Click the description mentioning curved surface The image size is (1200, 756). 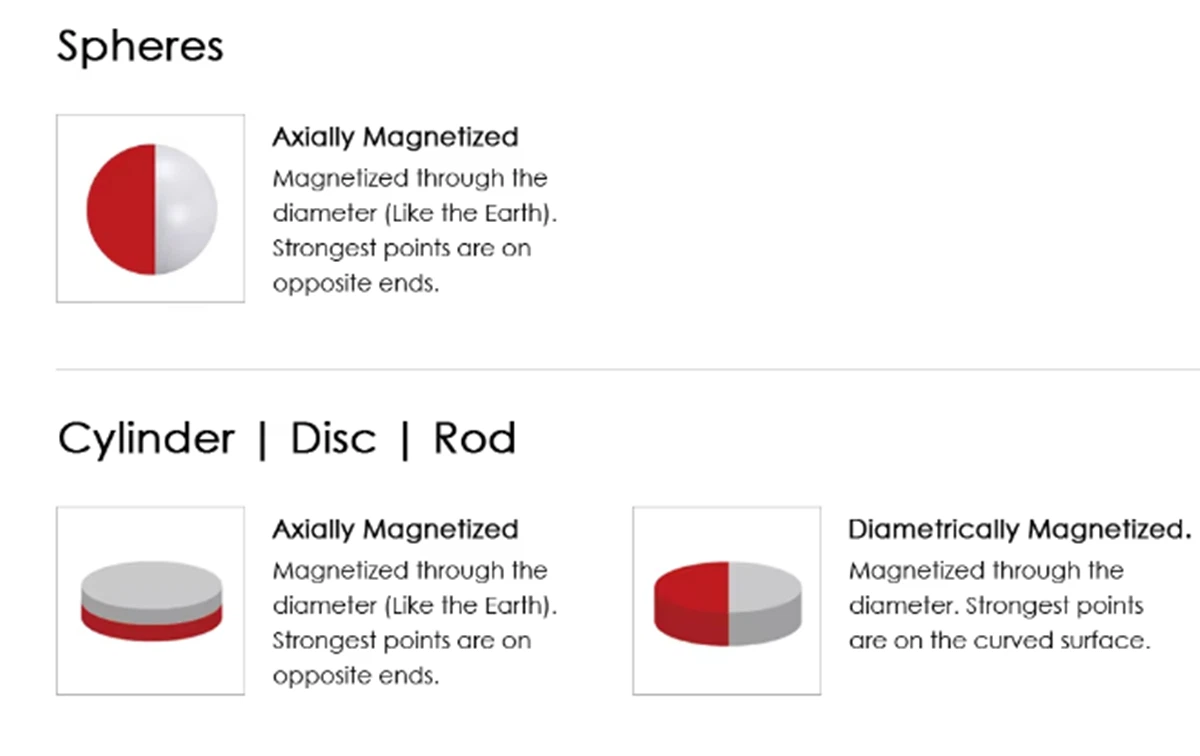coord(998,605)
